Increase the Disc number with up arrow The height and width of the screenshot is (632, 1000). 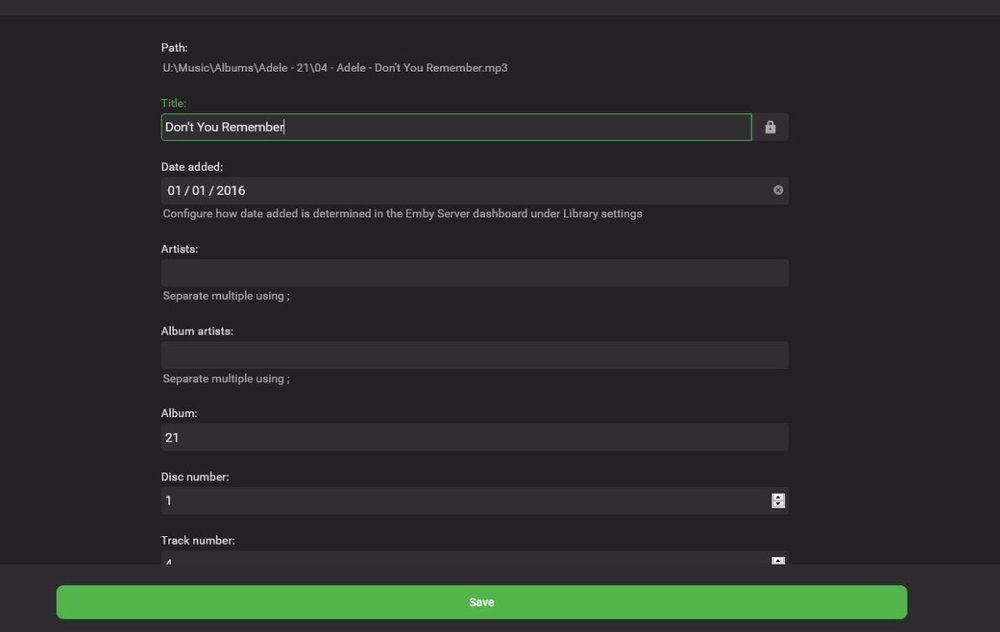[778, 497]
